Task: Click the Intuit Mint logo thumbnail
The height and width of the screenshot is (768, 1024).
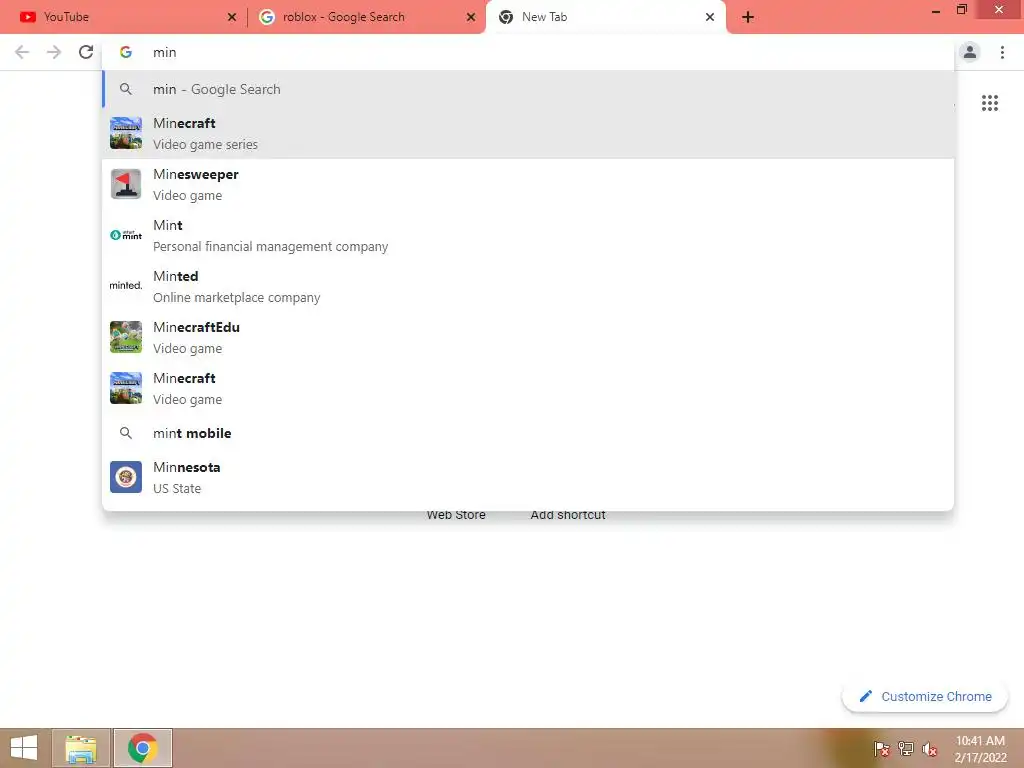Action: (126, 235)
